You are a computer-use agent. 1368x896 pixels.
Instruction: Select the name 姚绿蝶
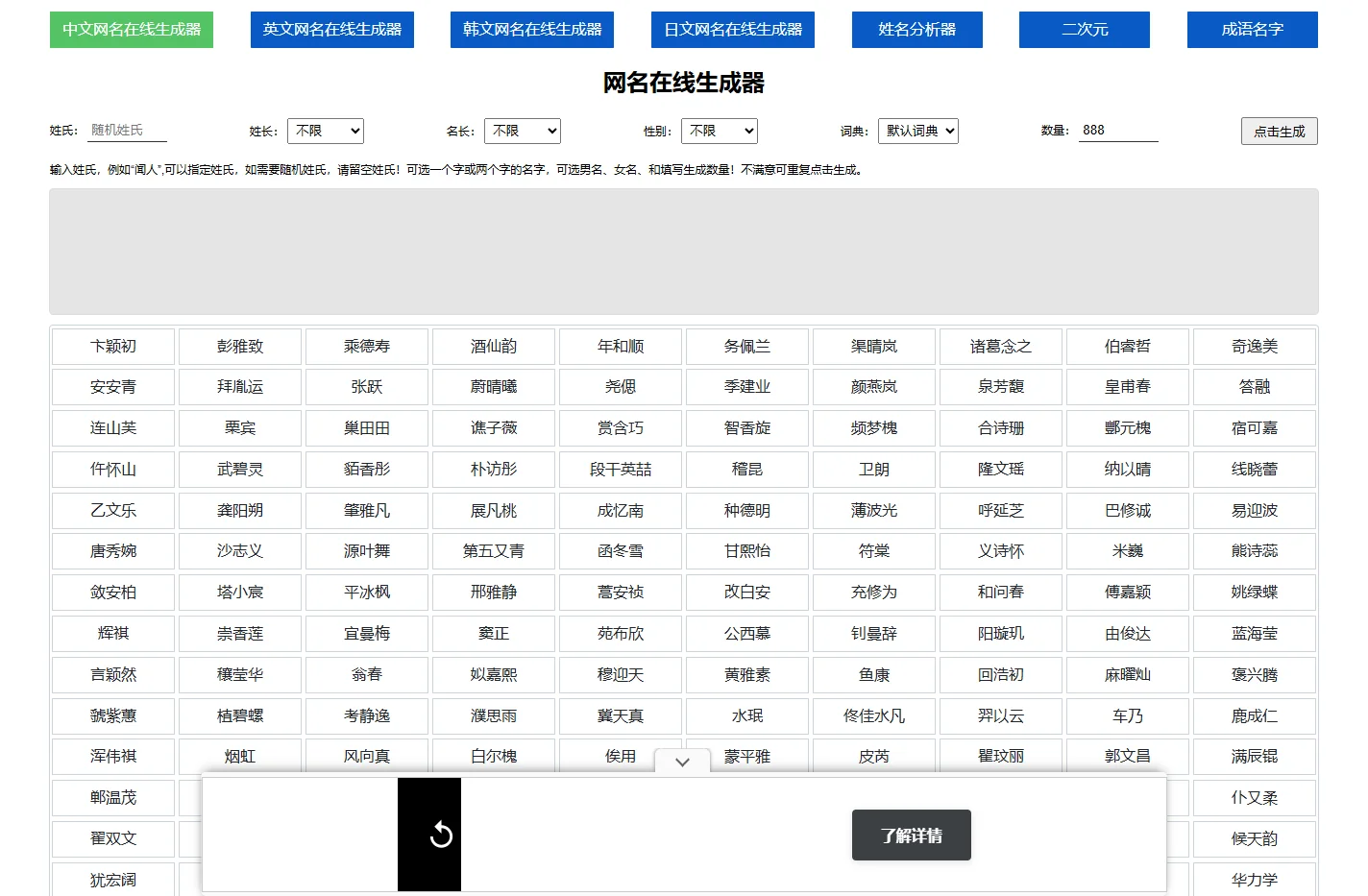point(1255,593)
